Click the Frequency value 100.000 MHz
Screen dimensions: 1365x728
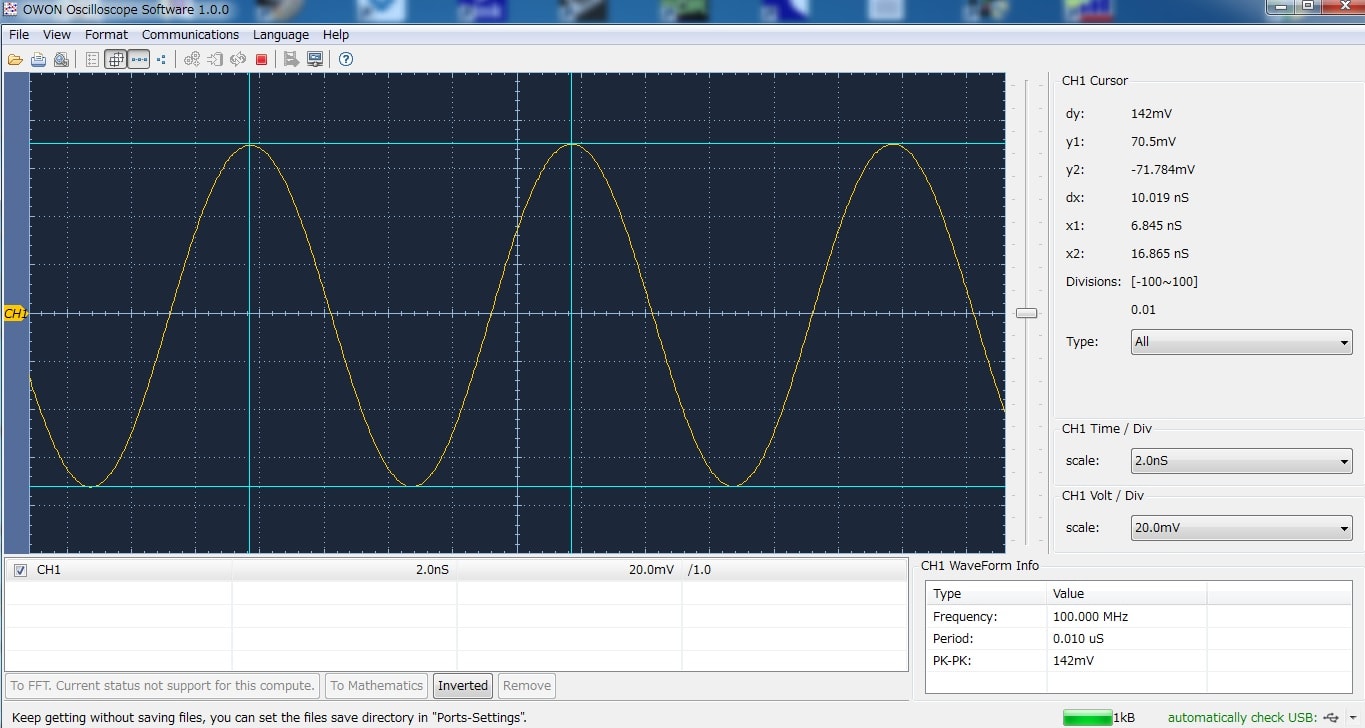coord(1090,617)
